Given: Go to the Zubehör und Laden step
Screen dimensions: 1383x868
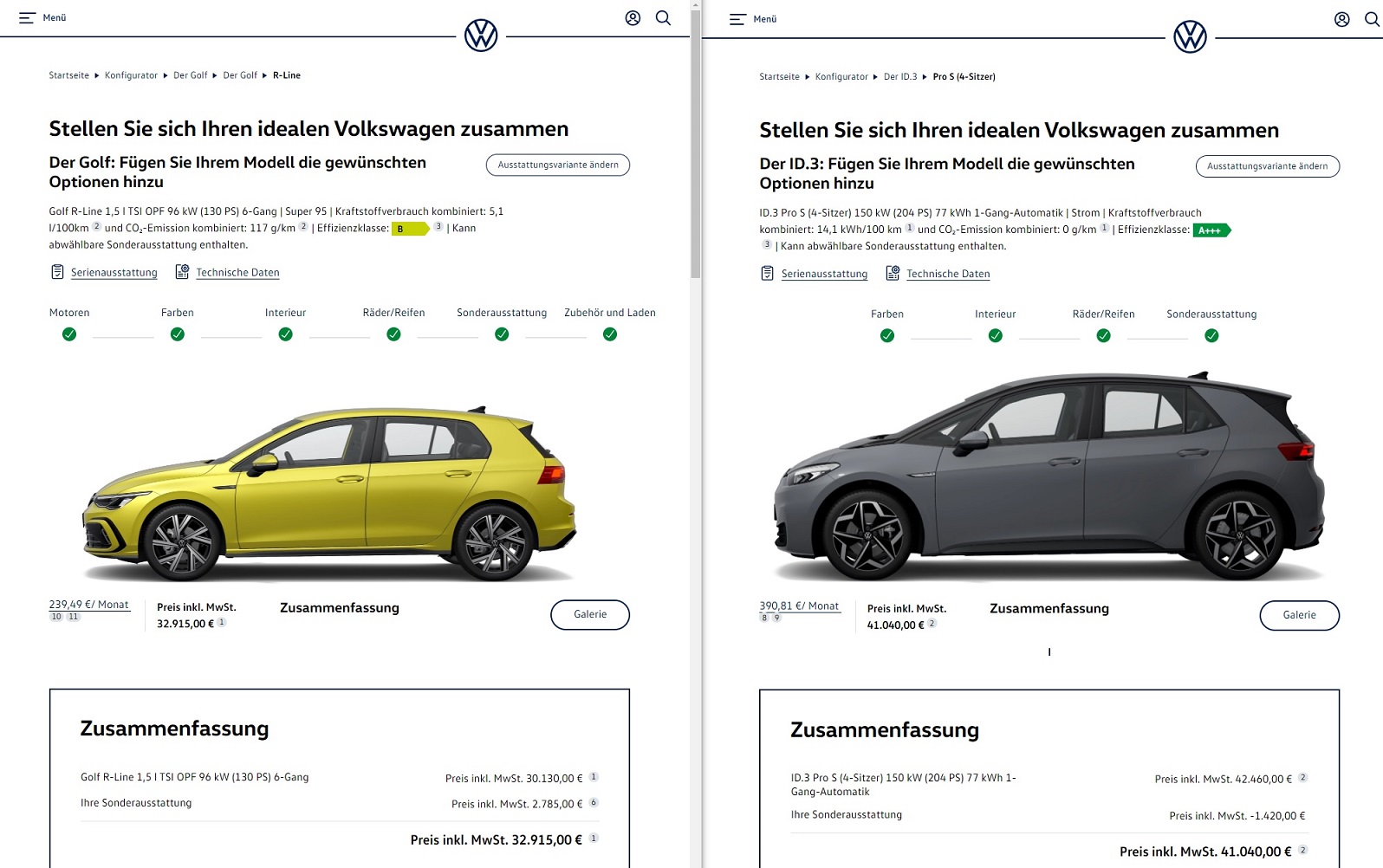Looking at the screenshot, I should [610, 313].
